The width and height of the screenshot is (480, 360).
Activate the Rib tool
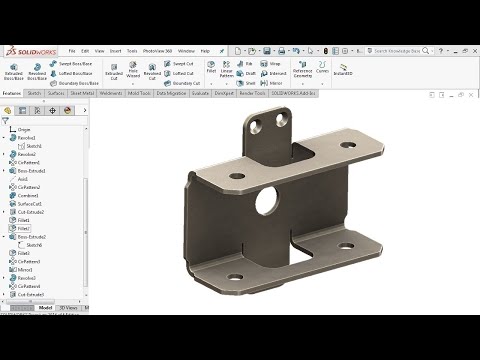coord(245,63)
